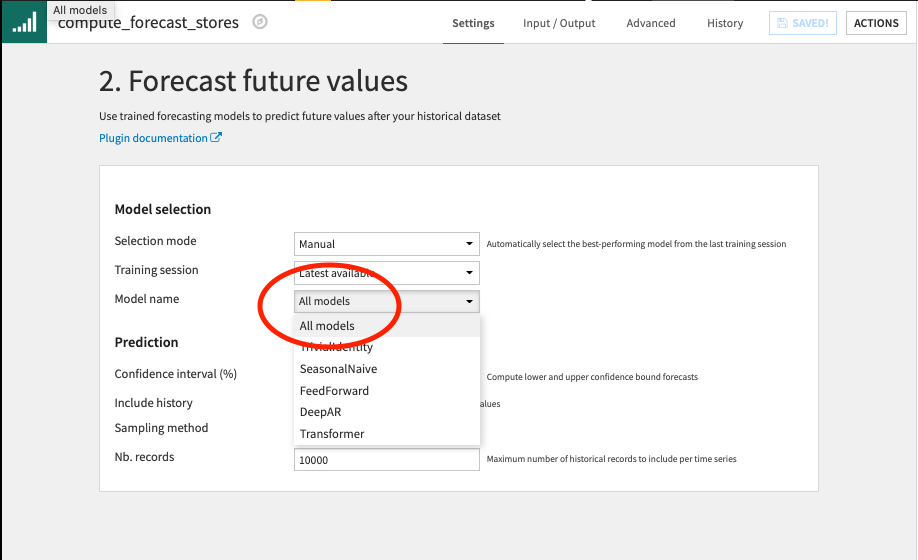Collapse the Model name dropdown showing All models
Image resolution: width=918 pixels, height=560 pixels.
(x=386, y=301)
